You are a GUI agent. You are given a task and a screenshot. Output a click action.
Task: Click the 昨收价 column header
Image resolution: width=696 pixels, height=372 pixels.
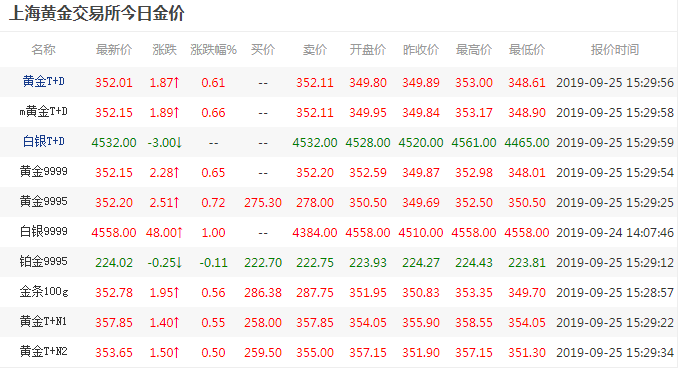[x=421, y=50]
